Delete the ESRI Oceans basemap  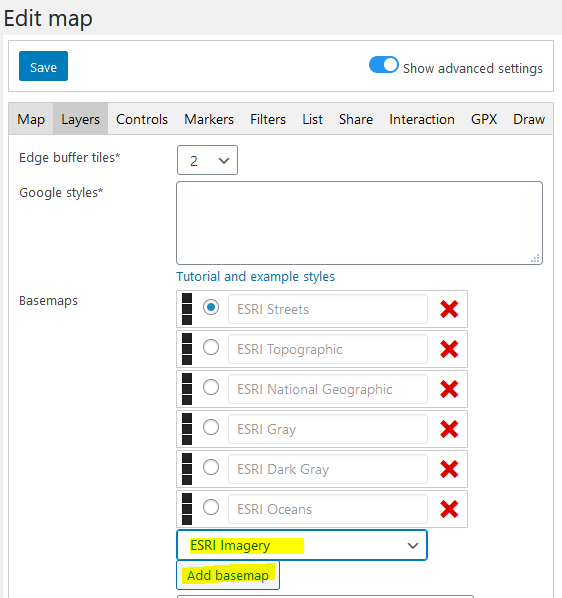click(x=449, y=509)
